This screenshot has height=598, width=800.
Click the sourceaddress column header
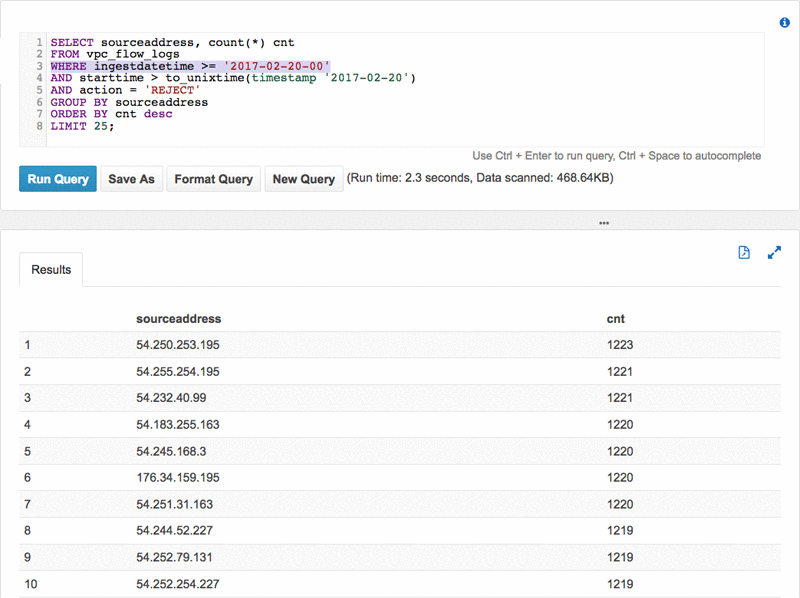tap(179, 319)
